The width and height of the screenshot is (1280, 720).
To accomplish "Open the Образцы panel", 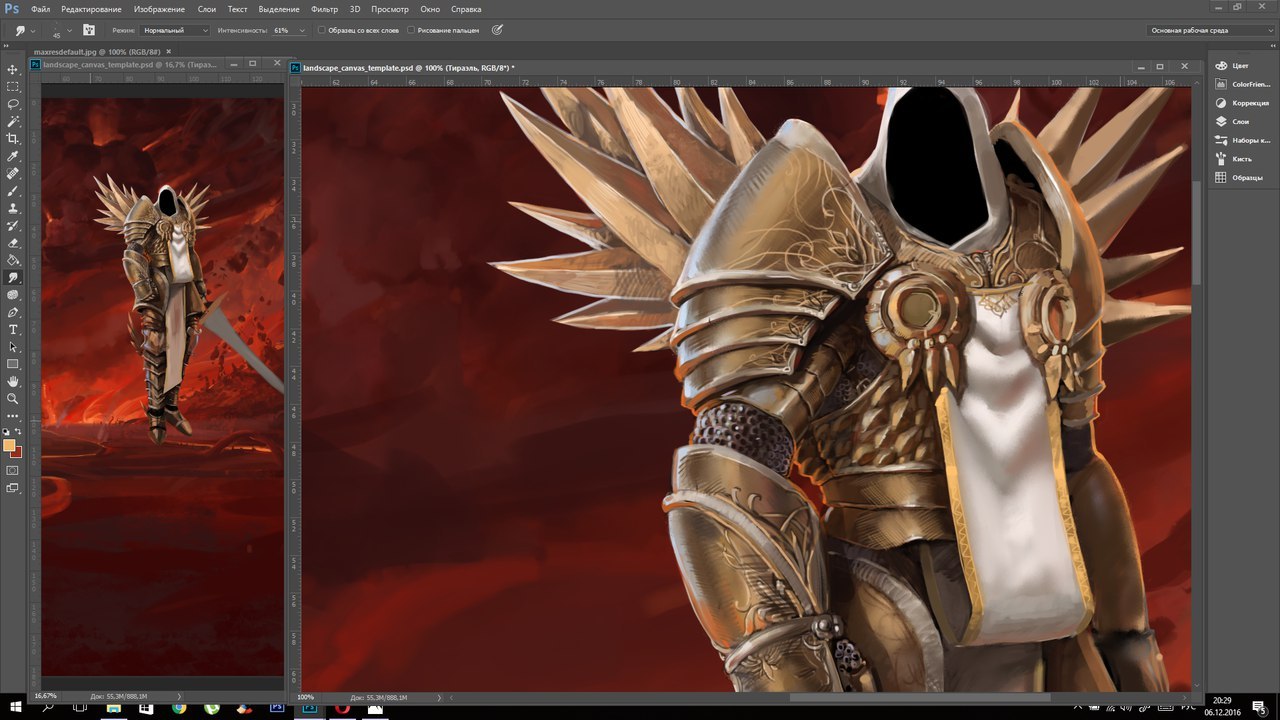I will [1242, 177].
